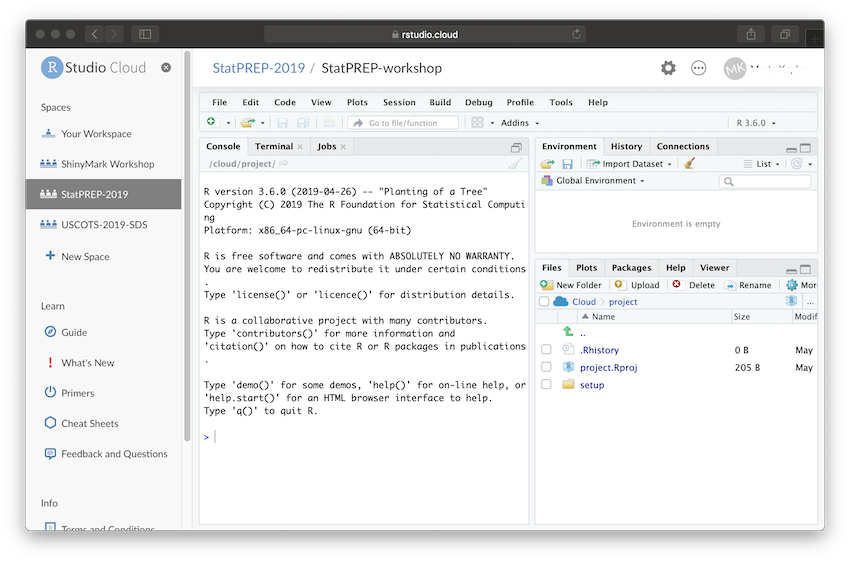Click the save all documents icon
850x562 pixels.
[x=302, y=123]
